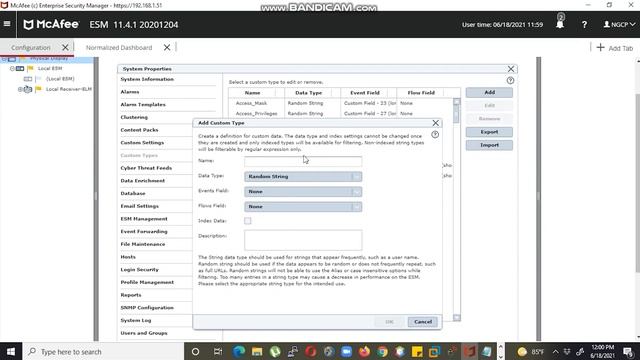The width and height of the screenshot is (640, 360).
Task: Click the McAfee logo
Action: (51, 24)
